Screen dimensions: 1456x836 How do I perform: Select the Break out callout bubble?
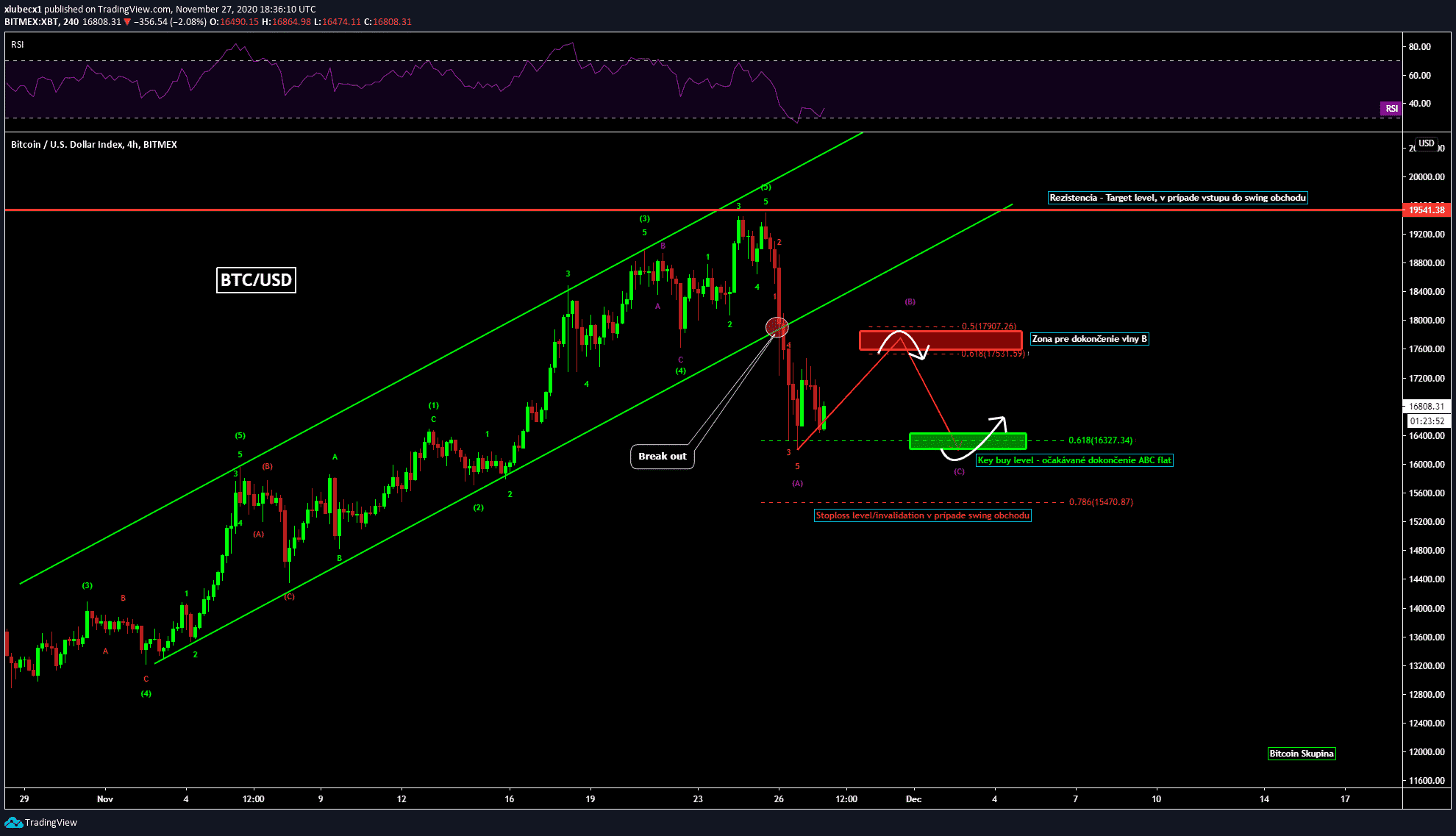point(662,457)
